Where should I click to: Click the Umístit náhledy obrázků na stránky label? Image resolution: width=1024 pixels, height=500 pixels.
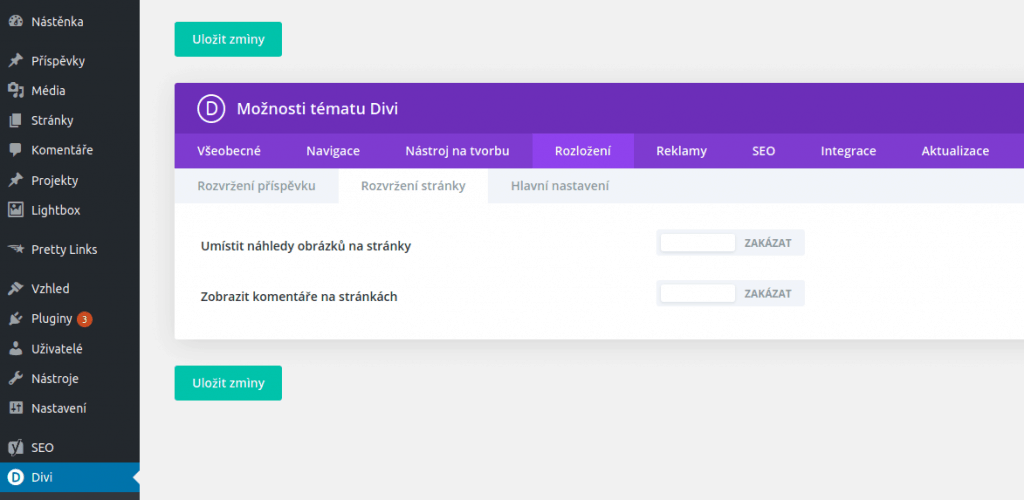(306, 247)
